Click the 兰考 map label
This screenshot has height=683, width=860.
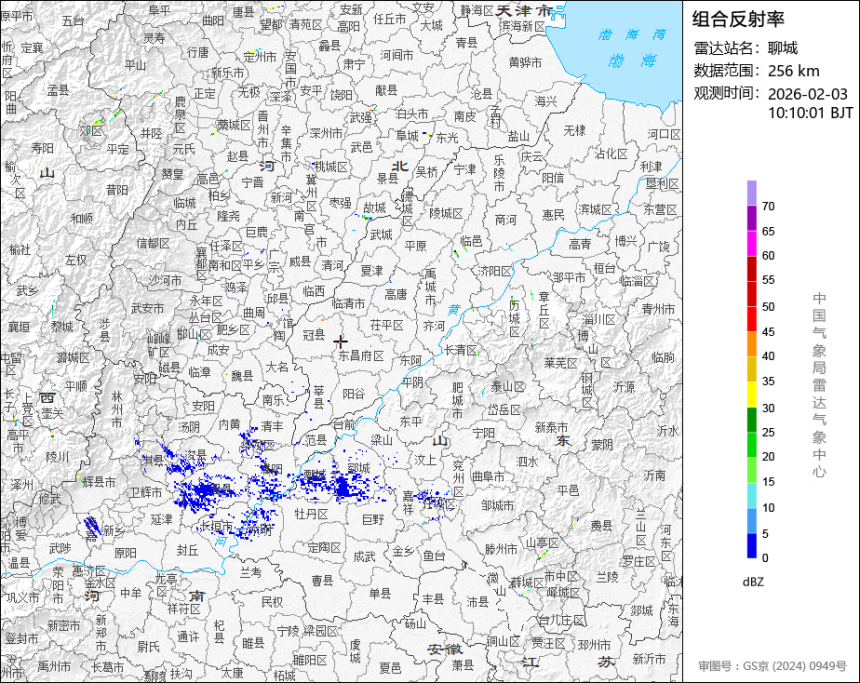click(251, 572)
